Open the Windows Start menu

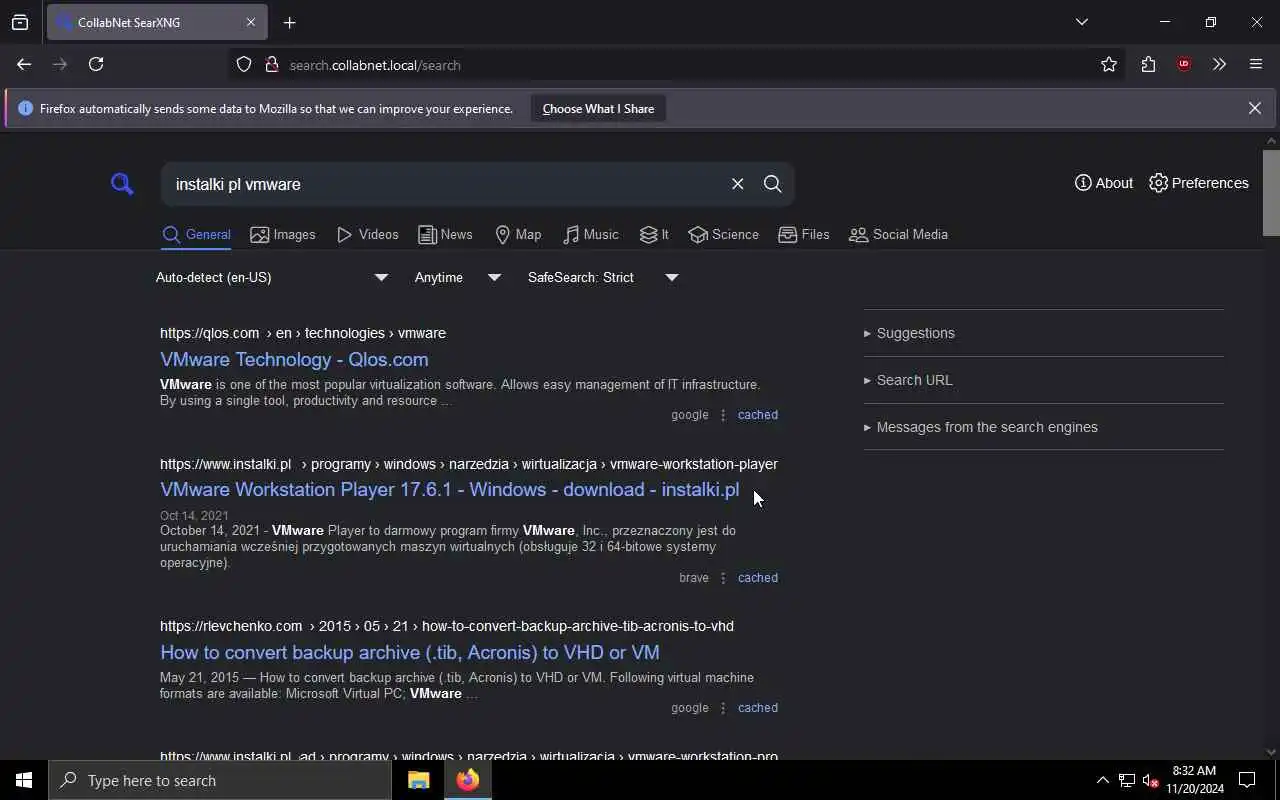(x=24, y=780)
